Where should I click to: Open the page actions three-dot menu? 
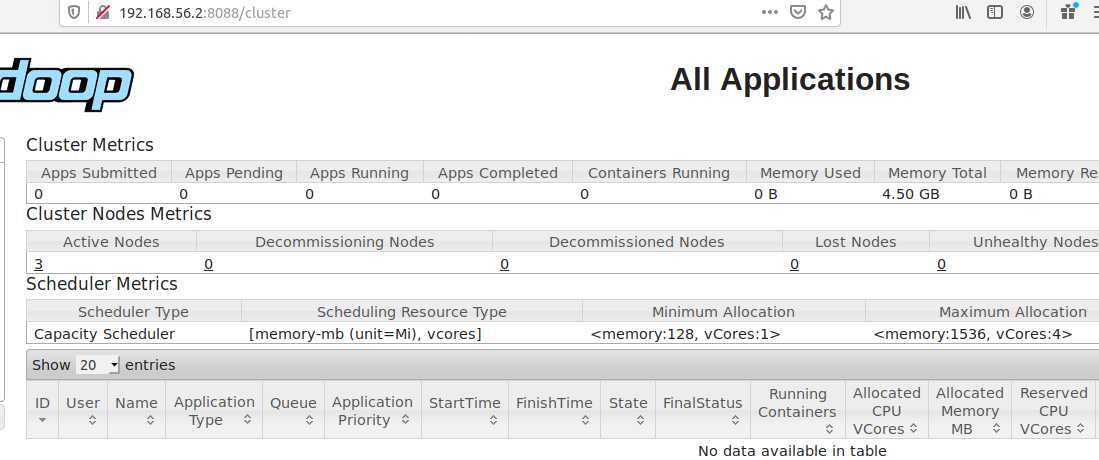(769, 13)
